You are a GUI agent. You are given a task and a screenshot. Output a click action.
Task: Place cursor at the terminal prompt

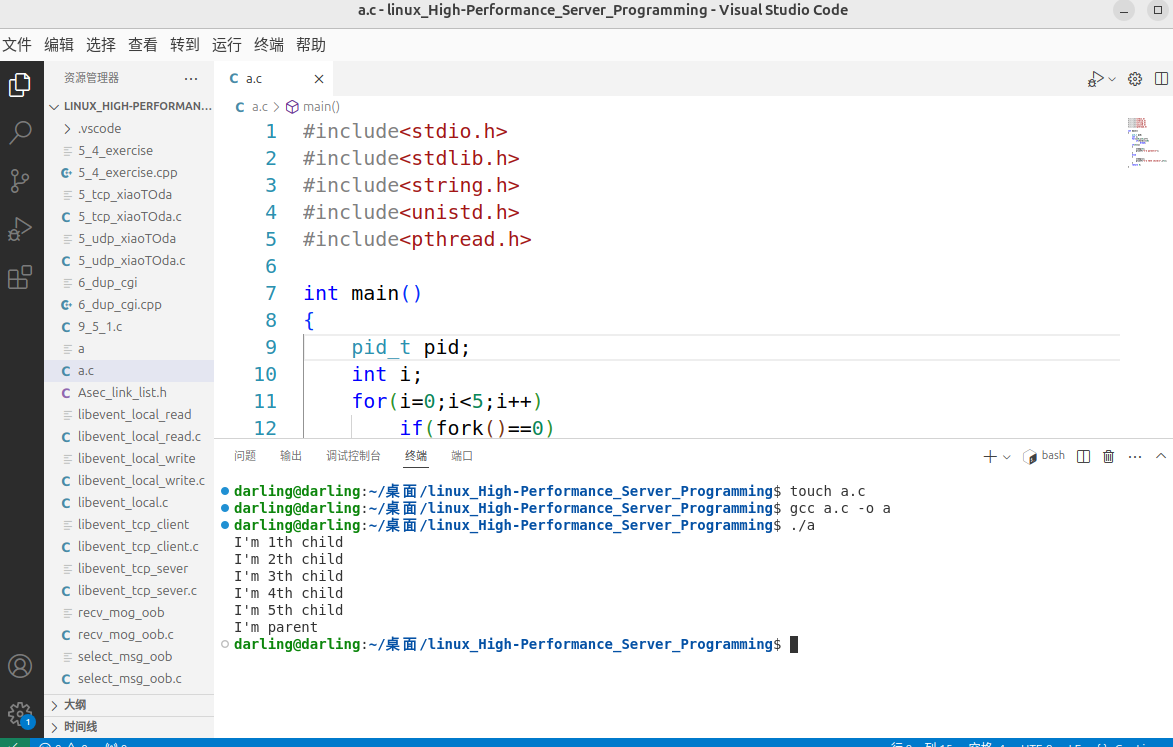pos(794,645)
